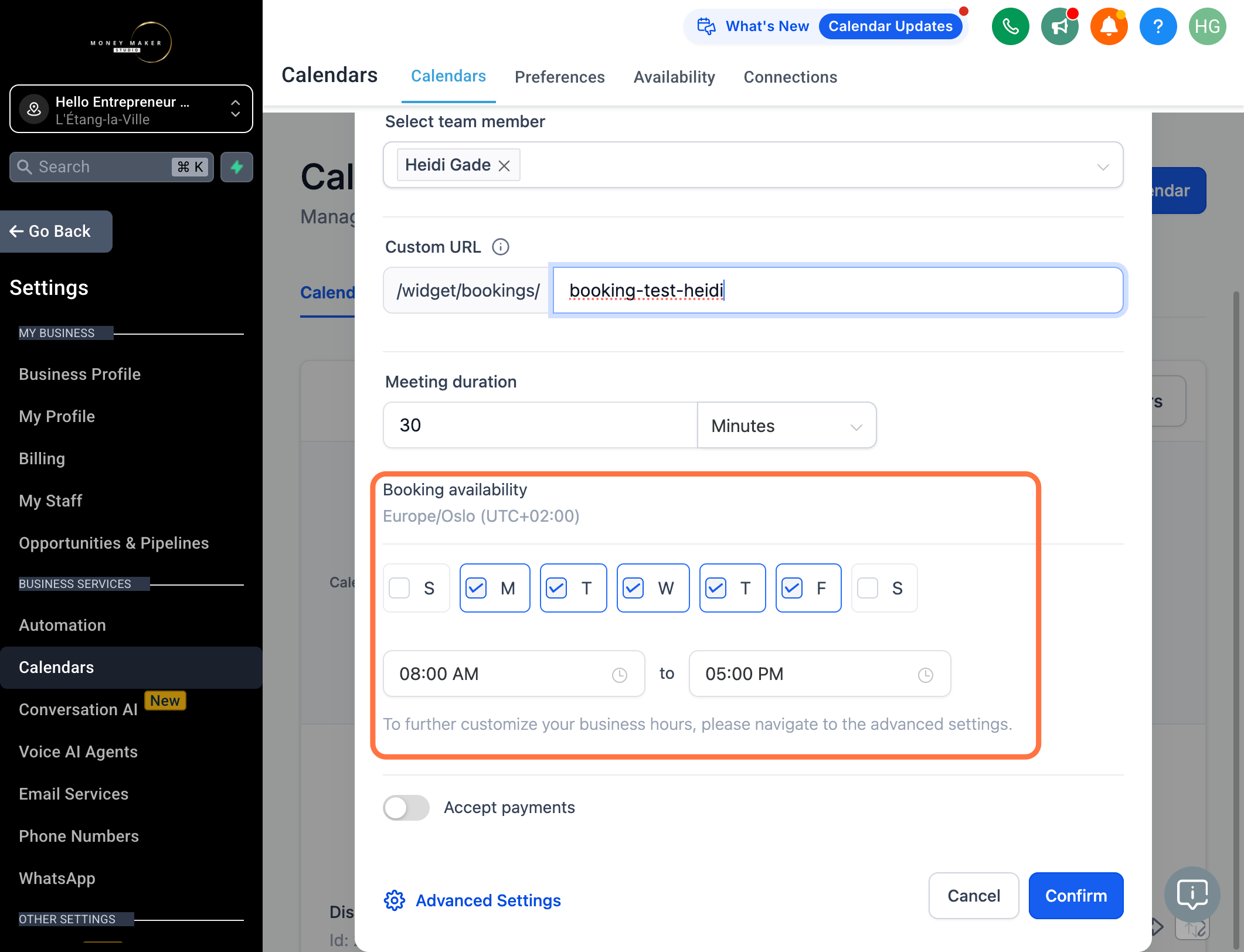Uncheck the Friday availability checkbox
This screenshot has width=1244, height=952.
pos(792,588)
